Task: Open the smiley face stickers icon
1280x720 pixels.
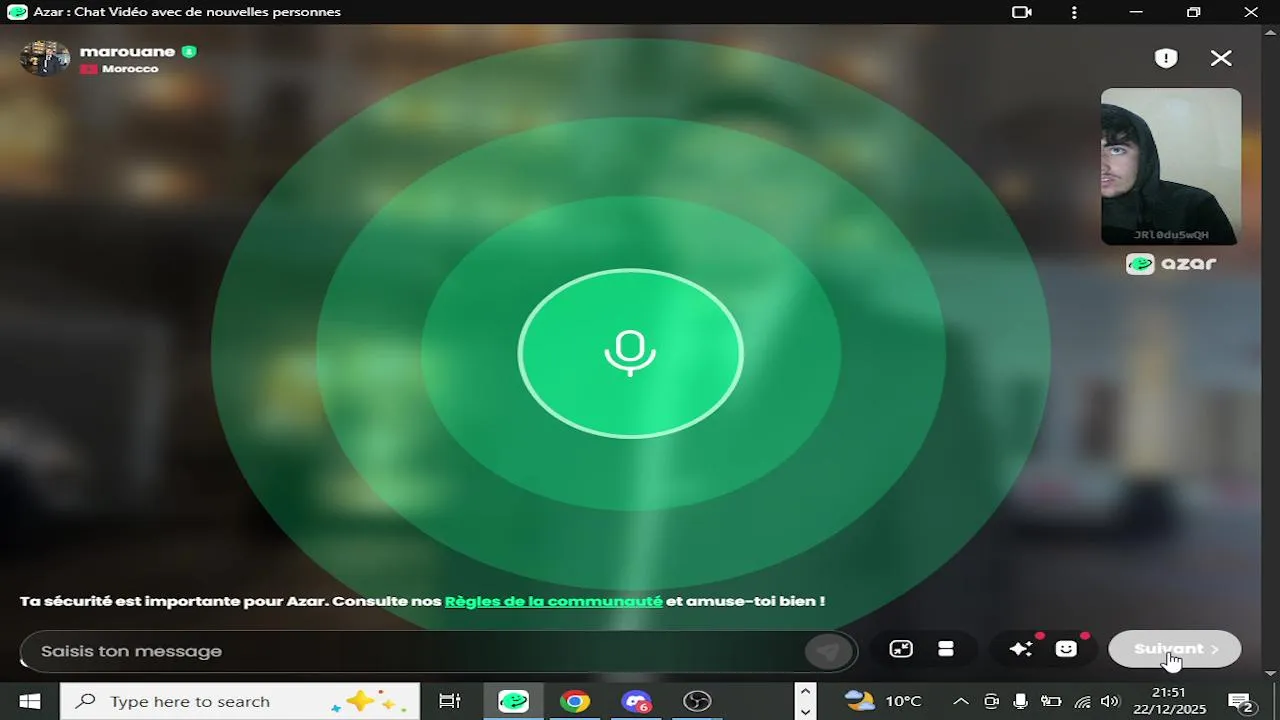Action: click(x=1066, y=649)
